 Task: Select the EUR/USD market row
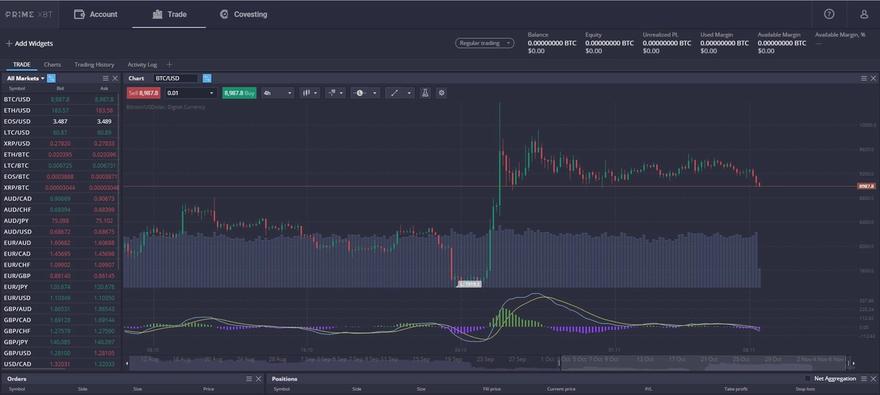(61, 298)
